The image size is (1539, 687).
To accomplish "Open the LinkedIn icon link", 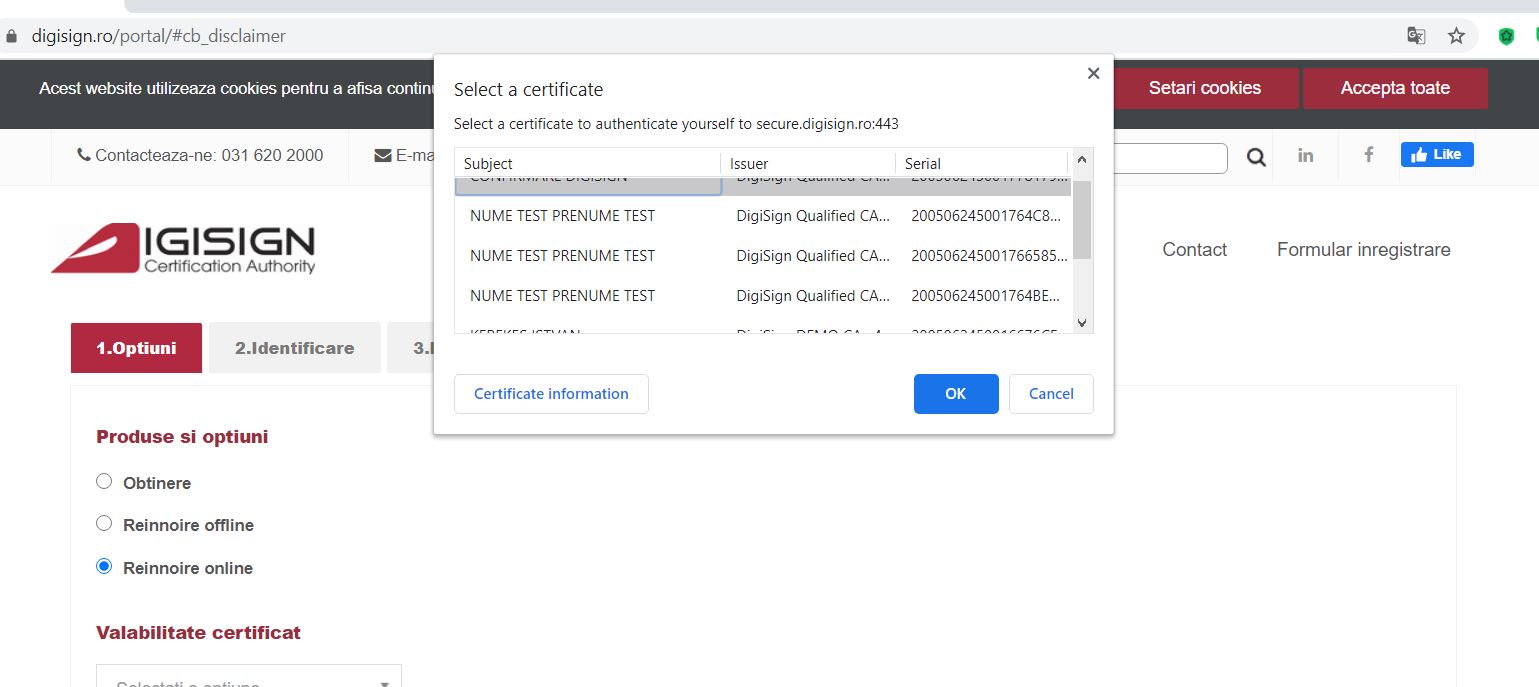I will [x=1305, y=155].
